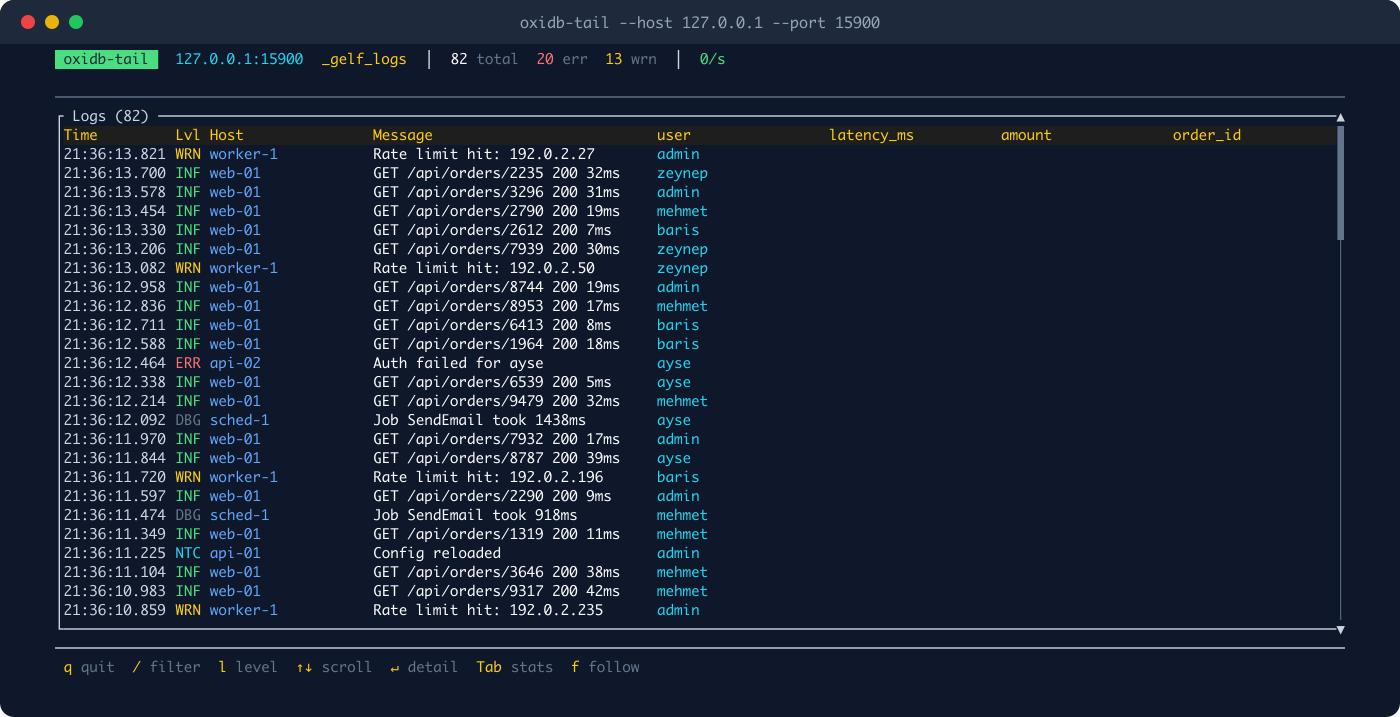Click the 20 err counter
The height and width of the screenshot is (717, 1400).
click(x=562, y=59)
